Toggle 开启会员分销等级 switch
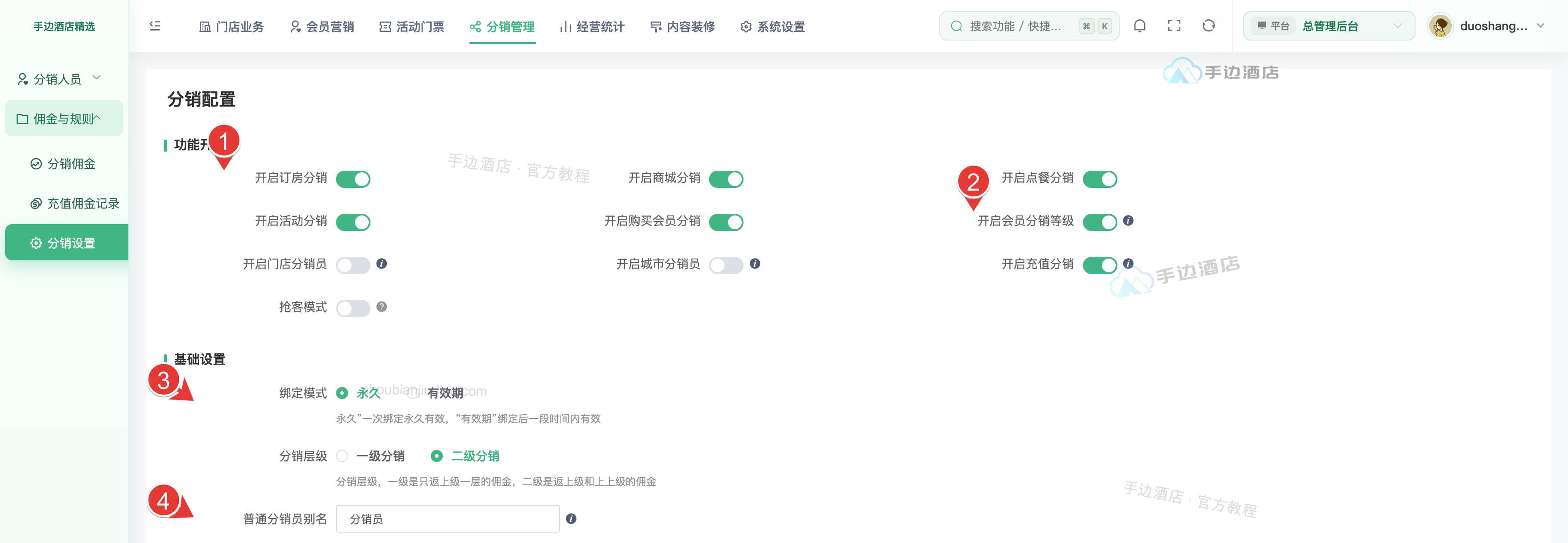The height and width of the screenshot is (543, 1568). (x=1100, y=222)
